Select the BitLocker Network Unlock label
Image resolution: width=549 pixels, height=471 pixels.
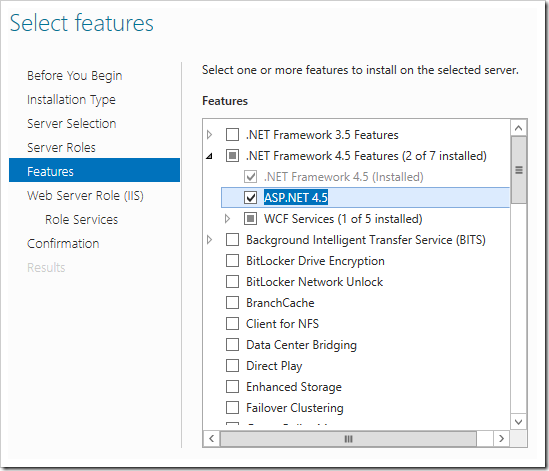314,282
